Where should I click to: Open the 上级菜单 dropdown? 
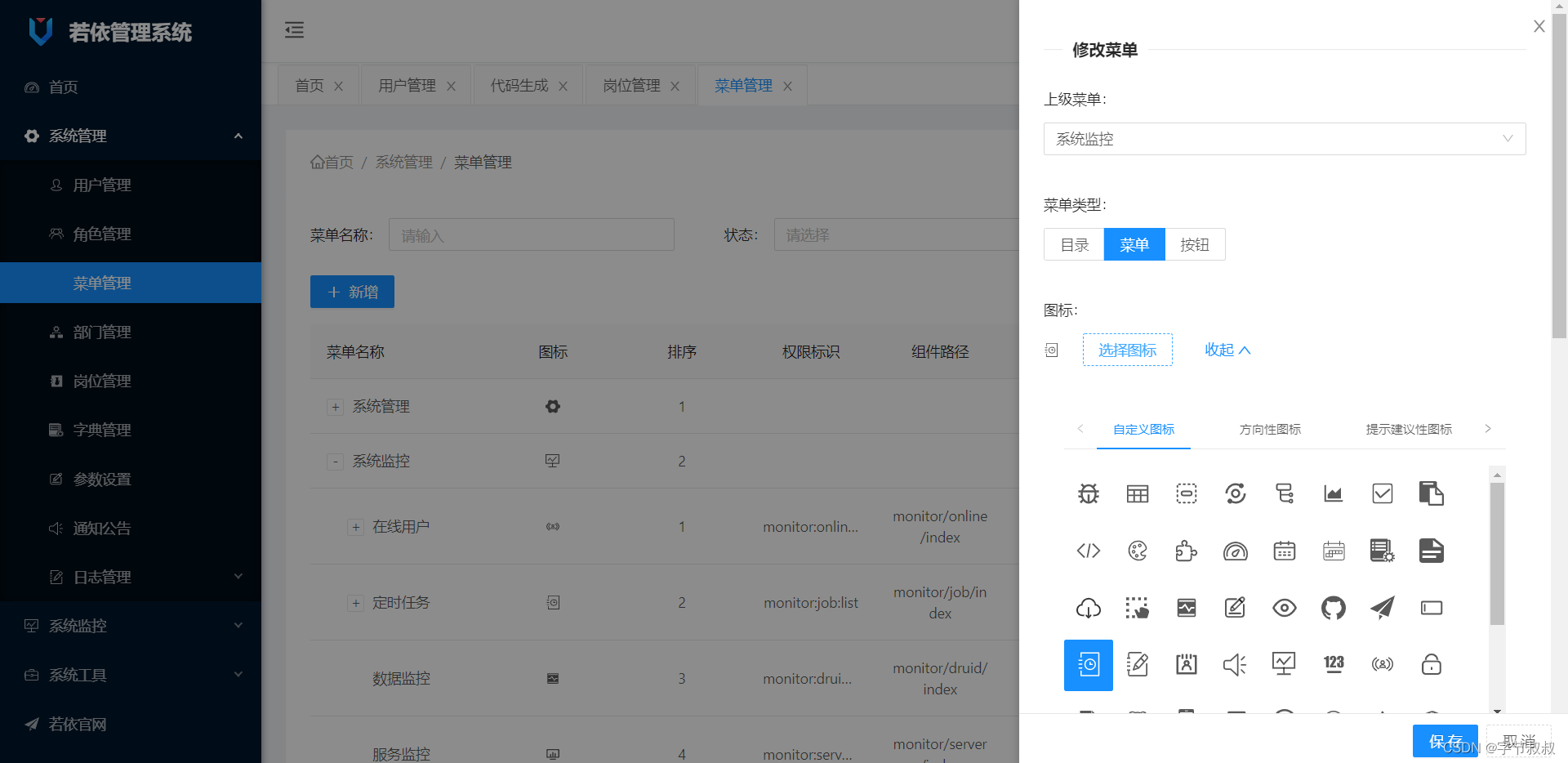(1284, 139)
